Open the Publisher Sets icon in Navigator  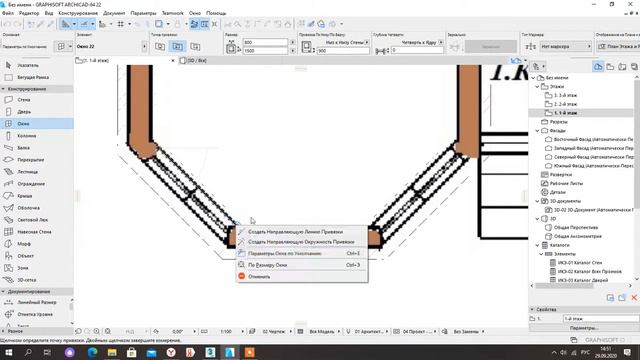pos(634,67)
